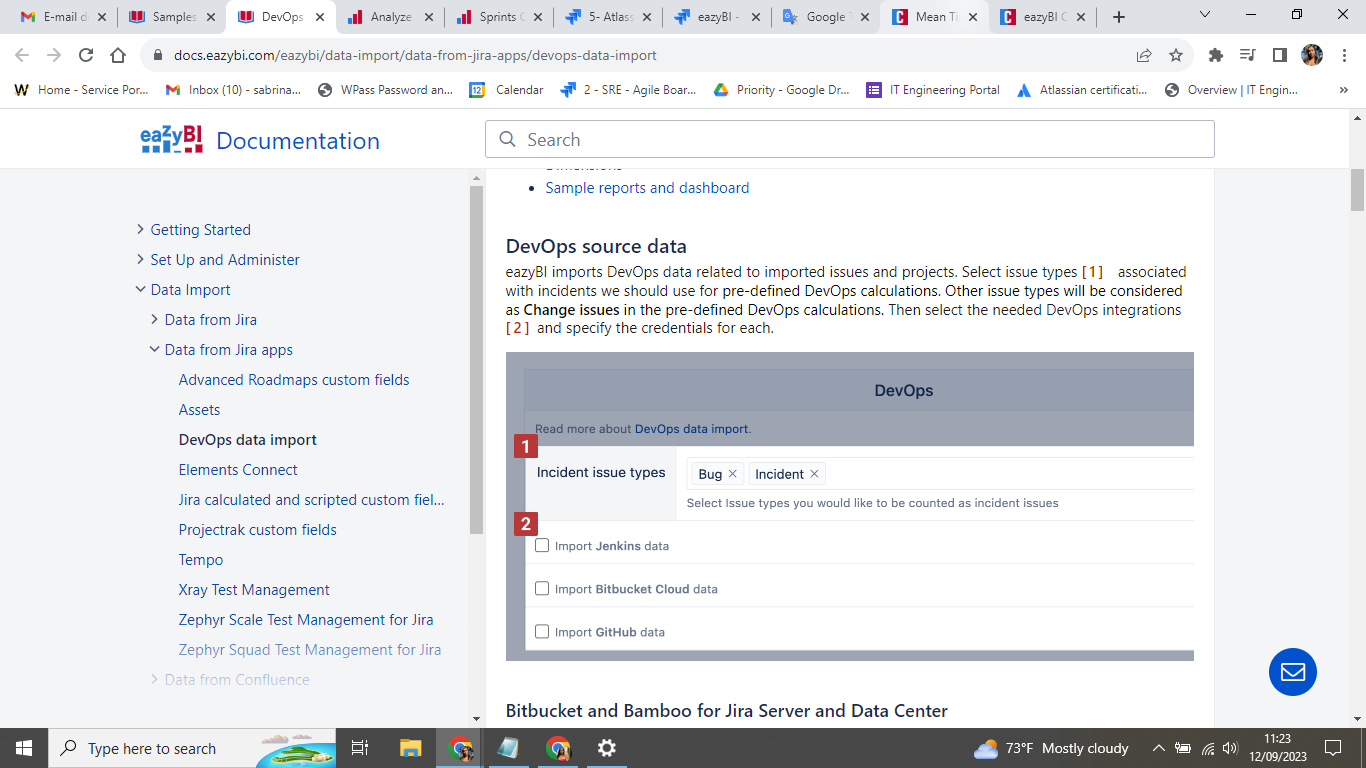This screenshot has height=768, width=1366.
Task: Expand the Getting Started section
Action: point(140,229)
